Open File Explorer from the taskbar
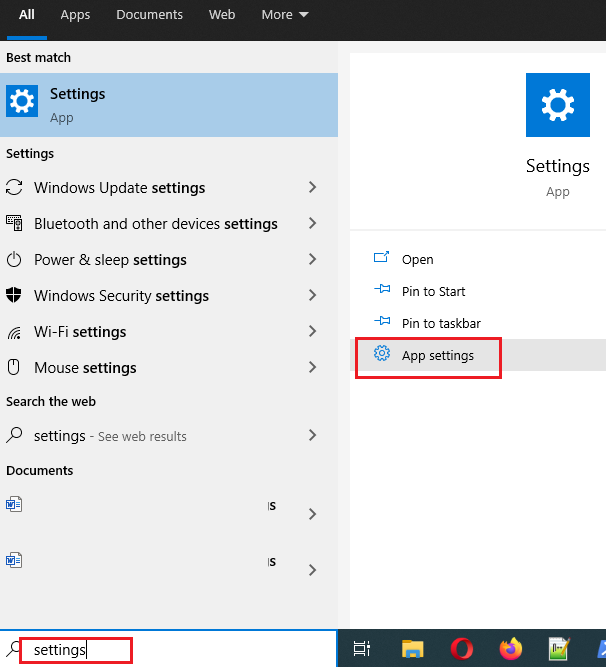Image resolution: width=606 pixels, height=667 pixels. [x=413, y=649]
